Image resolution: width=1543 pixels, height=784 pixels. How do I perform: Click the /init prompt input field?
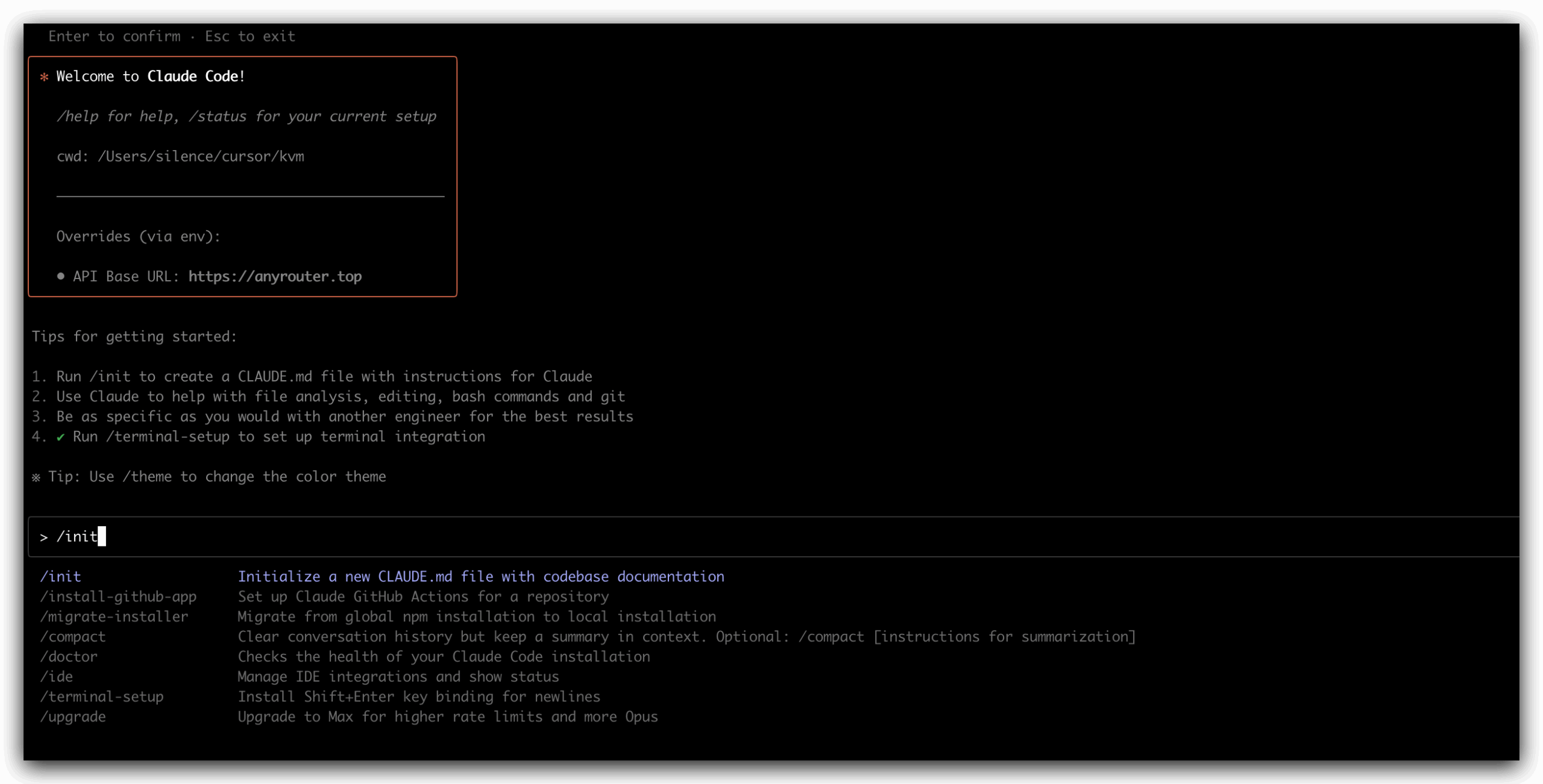click(773, 536)
